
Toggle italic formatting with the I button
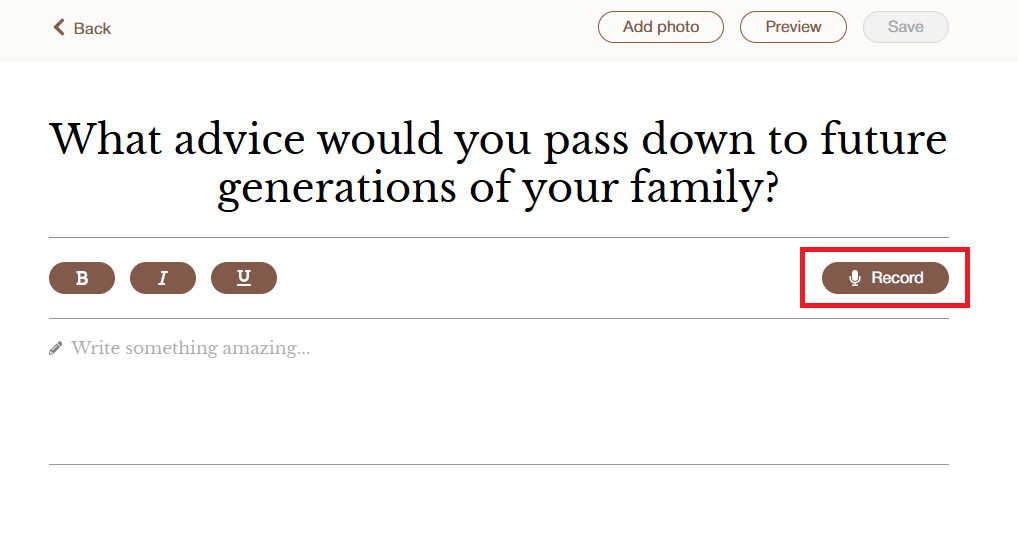point(163,278)
